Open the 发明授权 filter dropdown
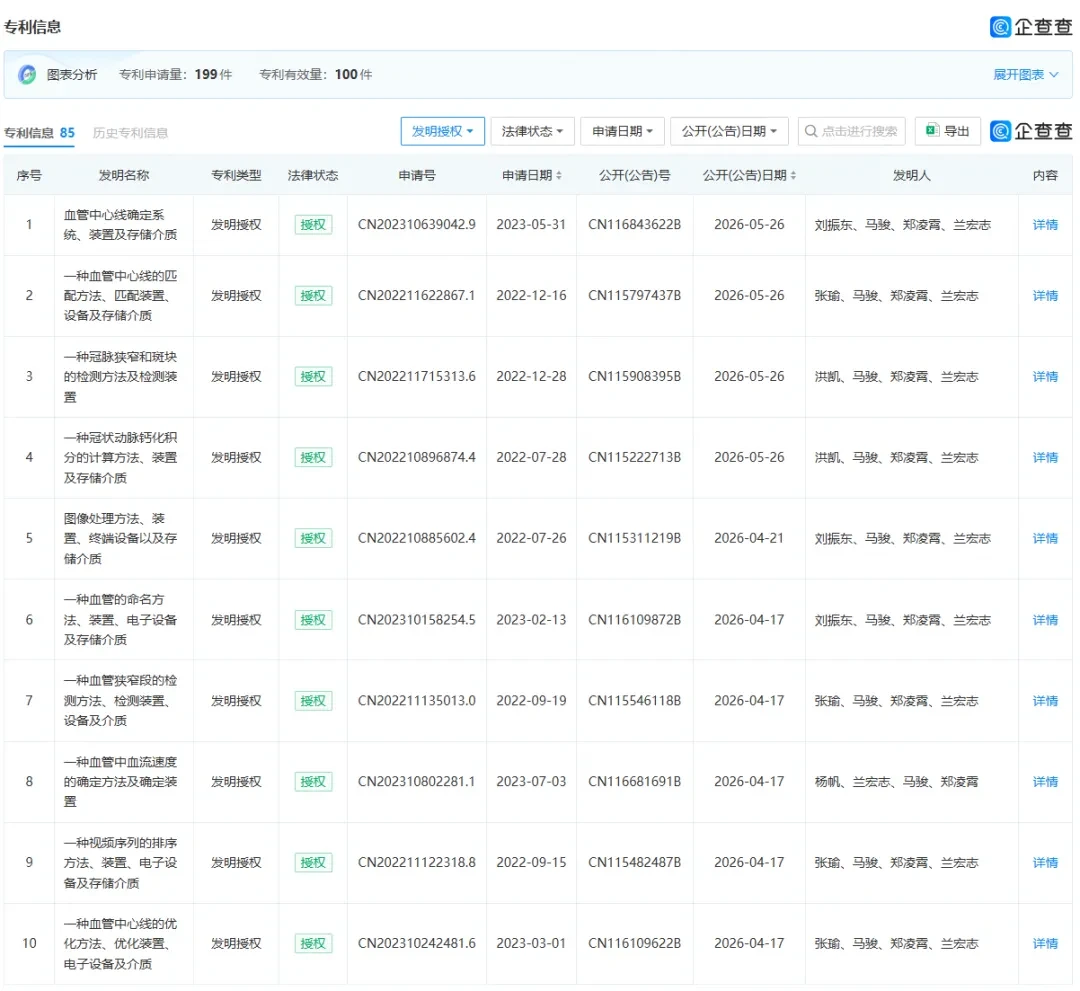The image size is (1080, 991). (x=442, y=131)
